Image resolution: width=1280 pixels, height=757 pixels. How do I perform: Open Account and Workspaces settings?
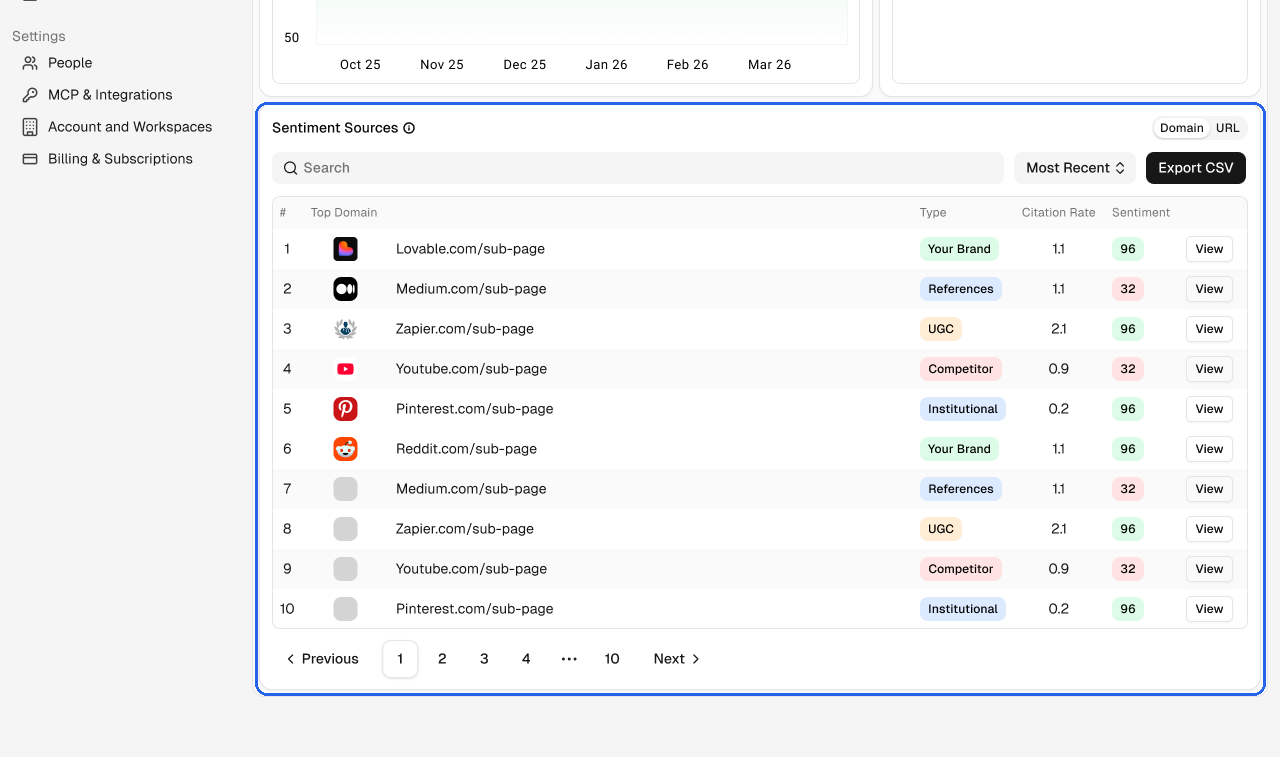click(x=130, y=127)
